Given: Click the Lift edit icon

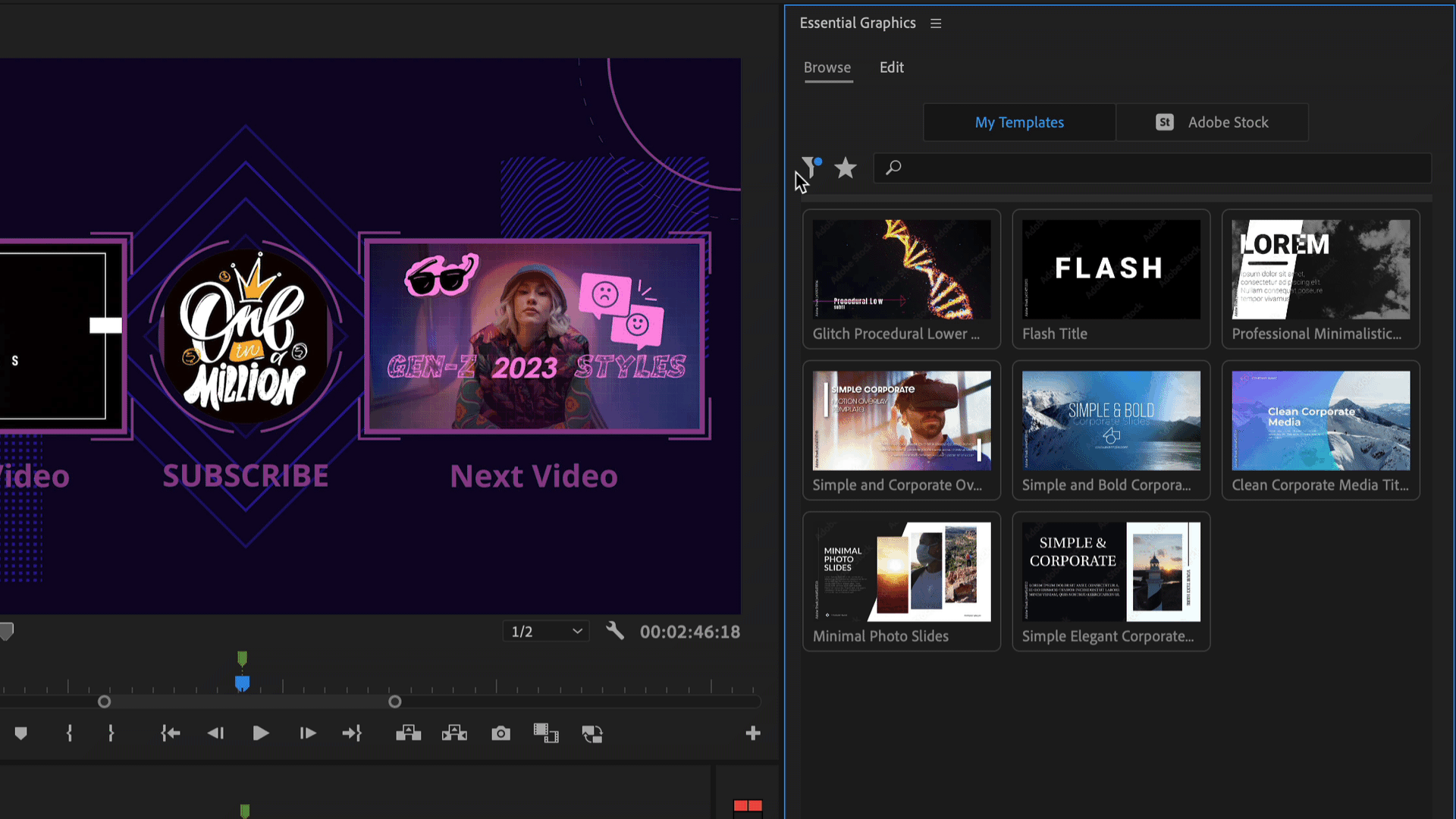Looking at the screenshot, I should [408, 733].
